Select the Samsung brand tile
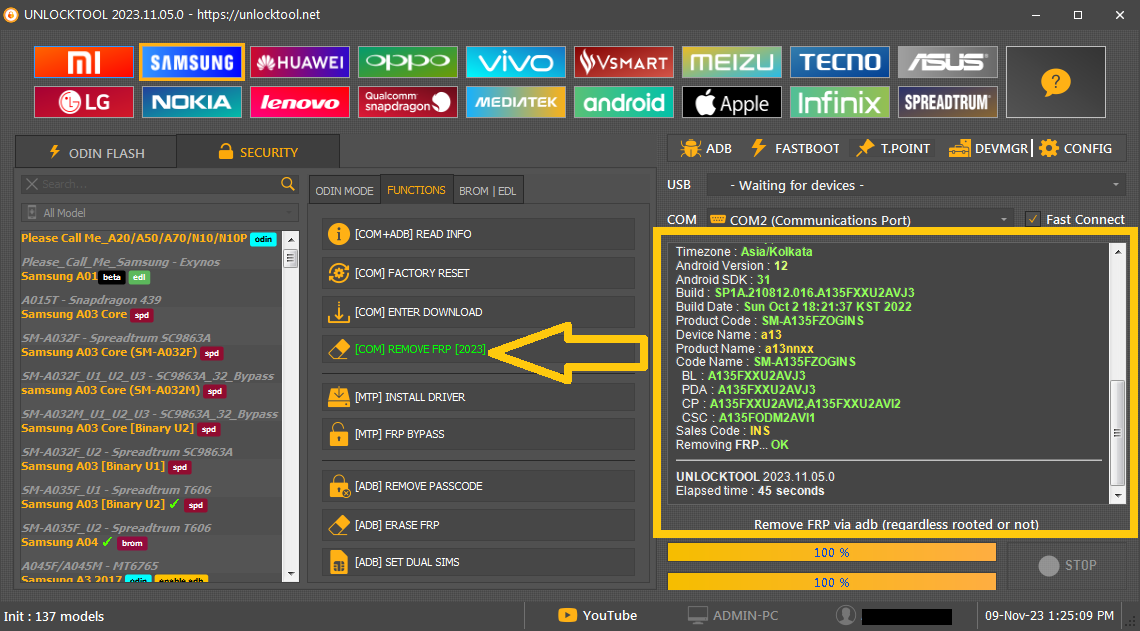This screenshot has height=631, width=1140. (x=191, y=62)
